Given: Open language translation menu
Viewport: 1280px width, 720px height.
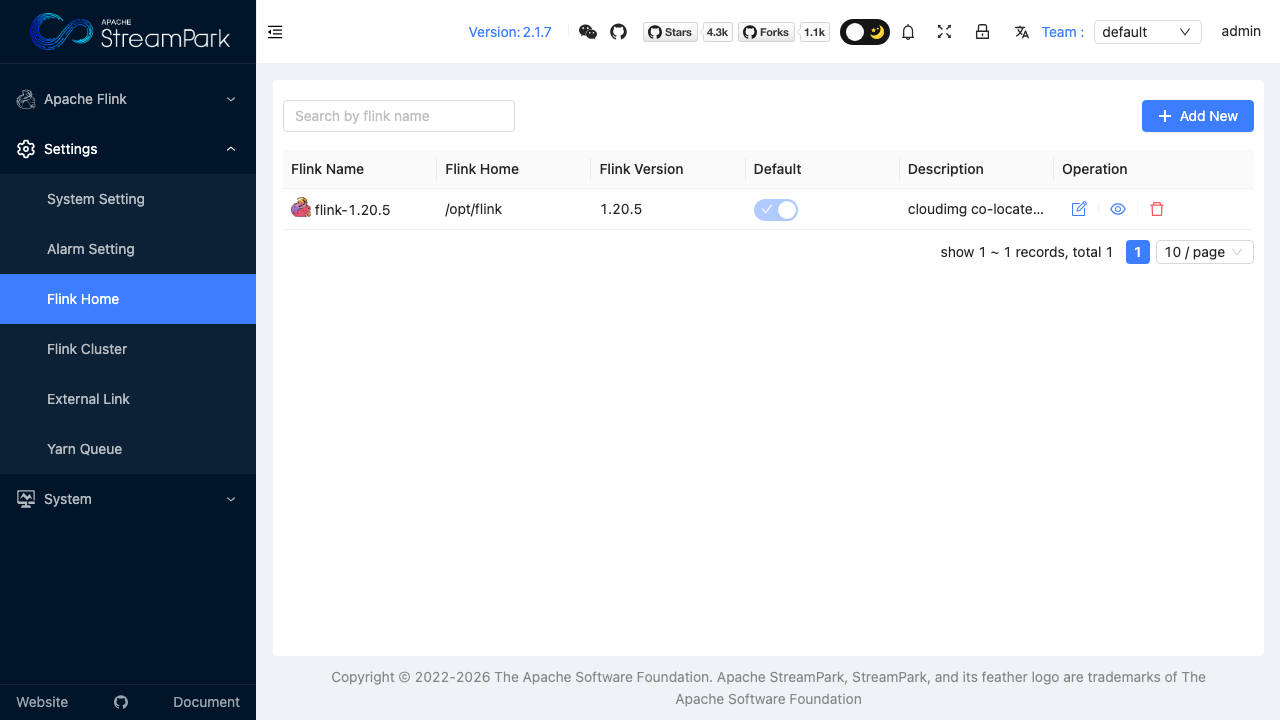Looking at the screenshot, I should pos(1021,32).
